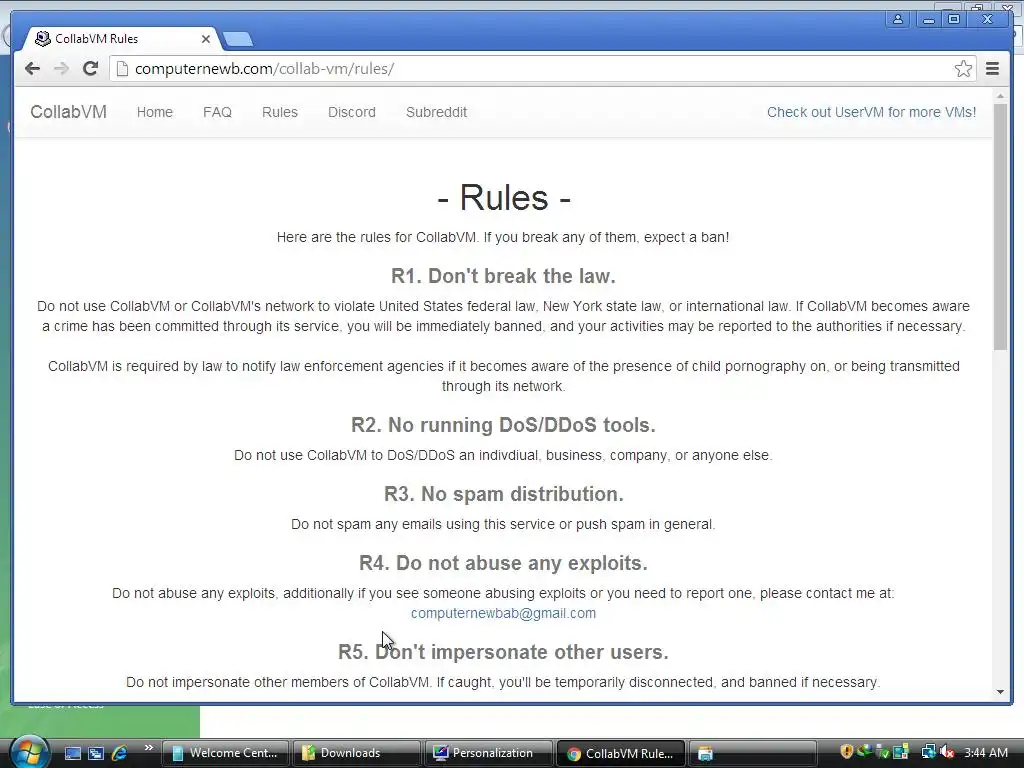Screen dimensions: 1024x768
Task: Launch Internet Explorer from quick launch
Action: [x=120, y=754]
